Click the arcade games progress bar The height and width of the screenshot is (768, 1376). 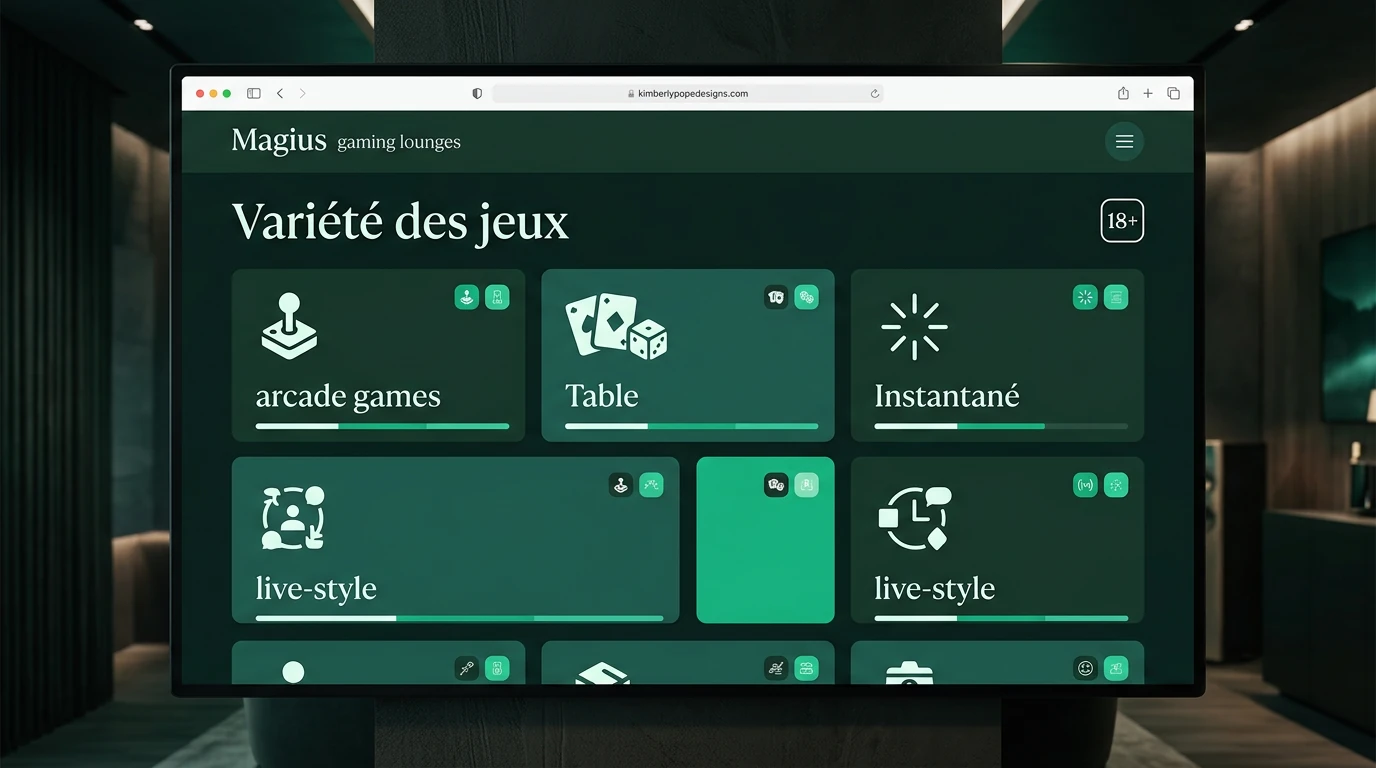[382, 426]
